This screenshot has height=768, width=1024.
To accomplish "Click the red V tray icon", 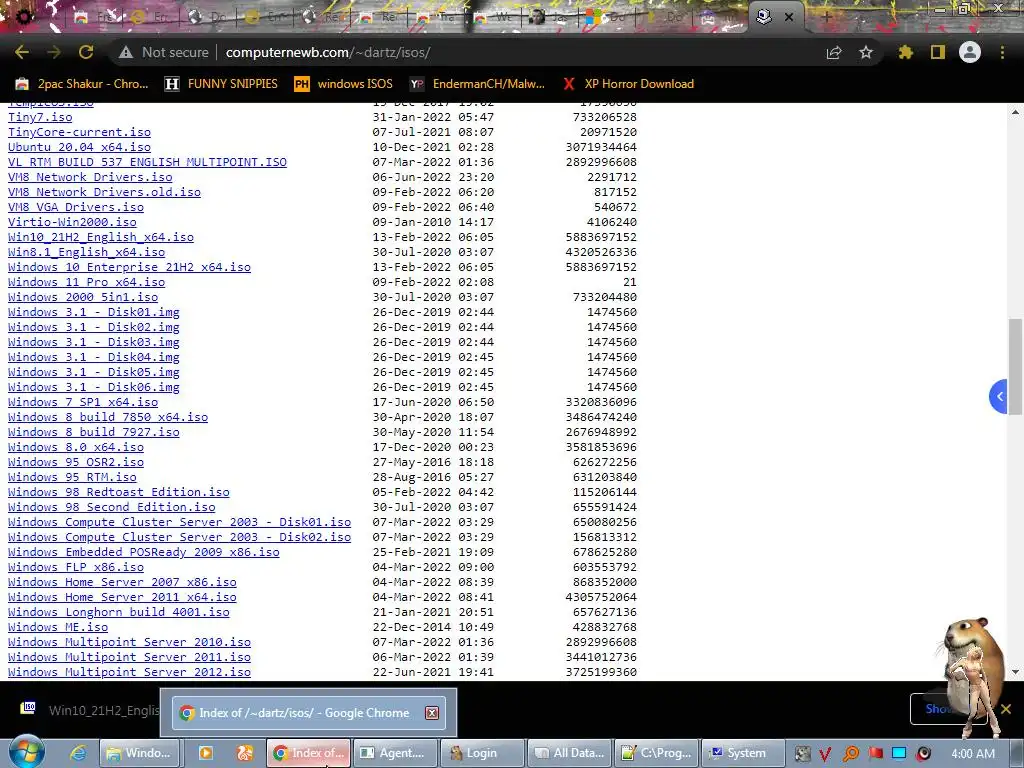I will coord(825,754).
